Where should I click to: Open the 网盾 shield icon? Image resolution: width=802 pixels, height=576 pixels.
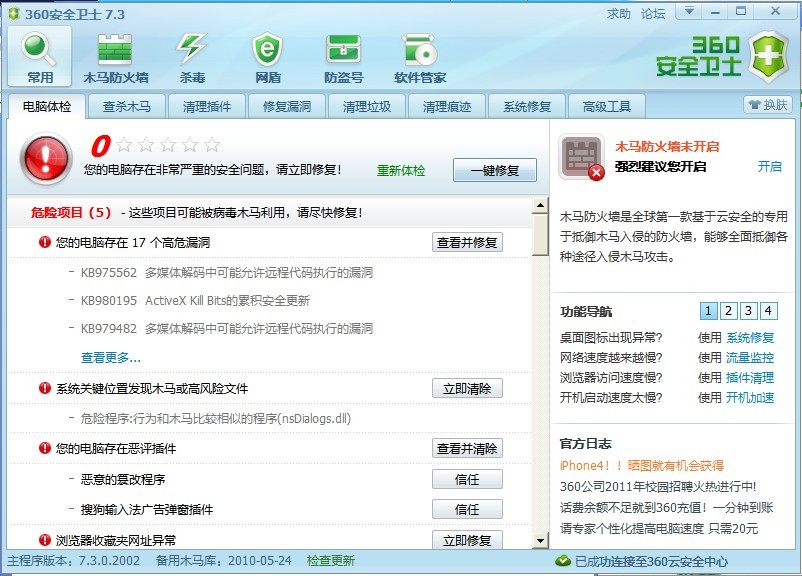click(x=268, y=57)
